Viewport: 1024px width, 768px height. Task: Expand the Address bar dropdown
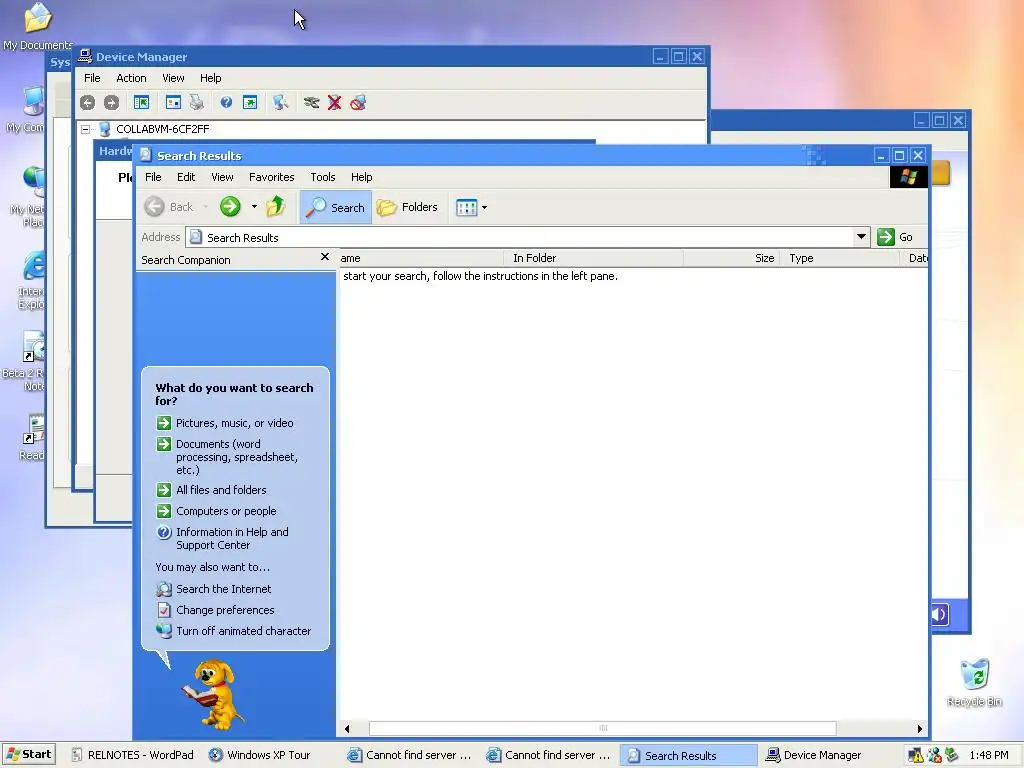point(861,236)
